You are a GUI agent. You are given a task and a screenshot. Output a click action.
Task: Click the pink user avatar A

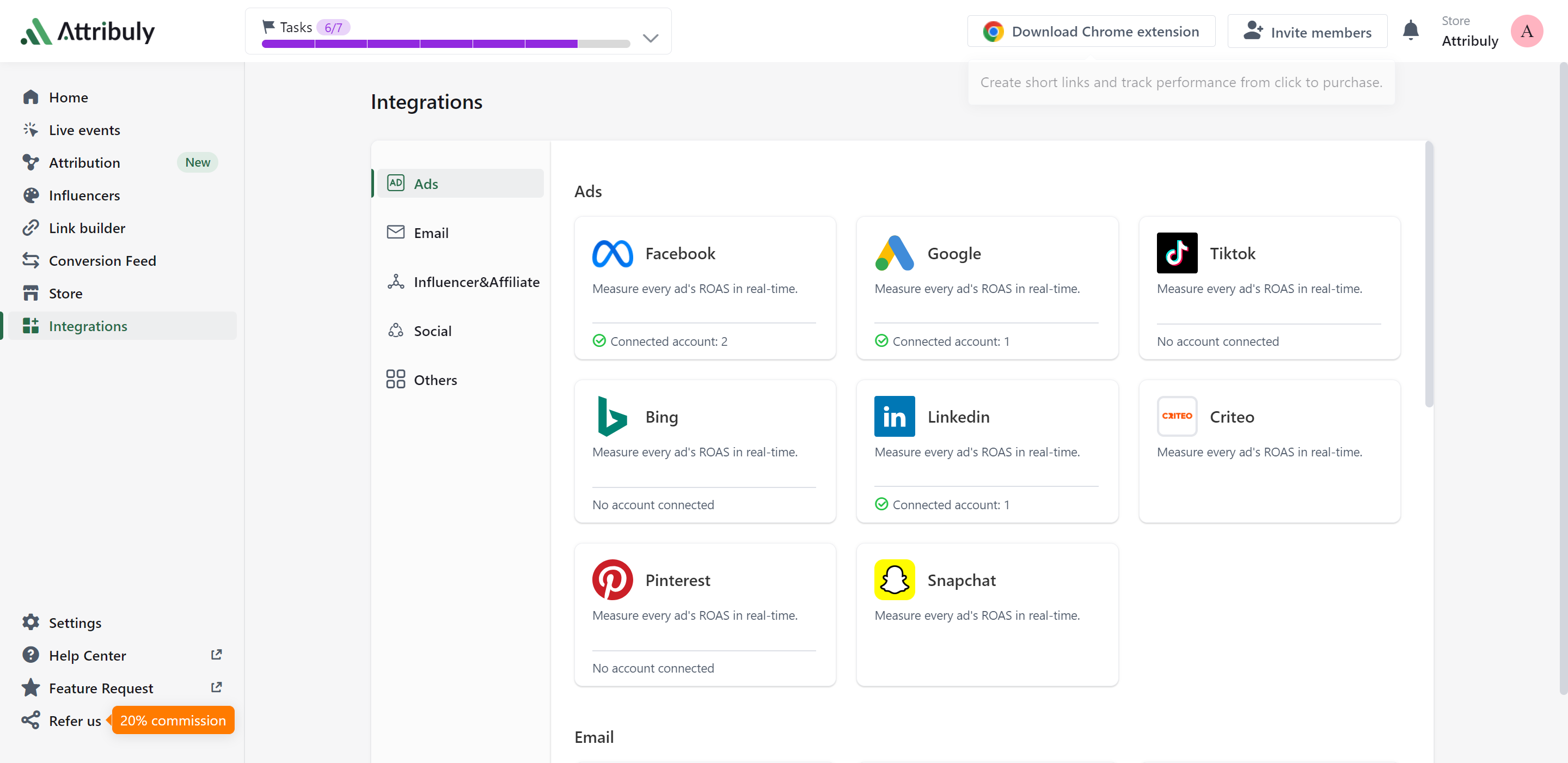1527,31
